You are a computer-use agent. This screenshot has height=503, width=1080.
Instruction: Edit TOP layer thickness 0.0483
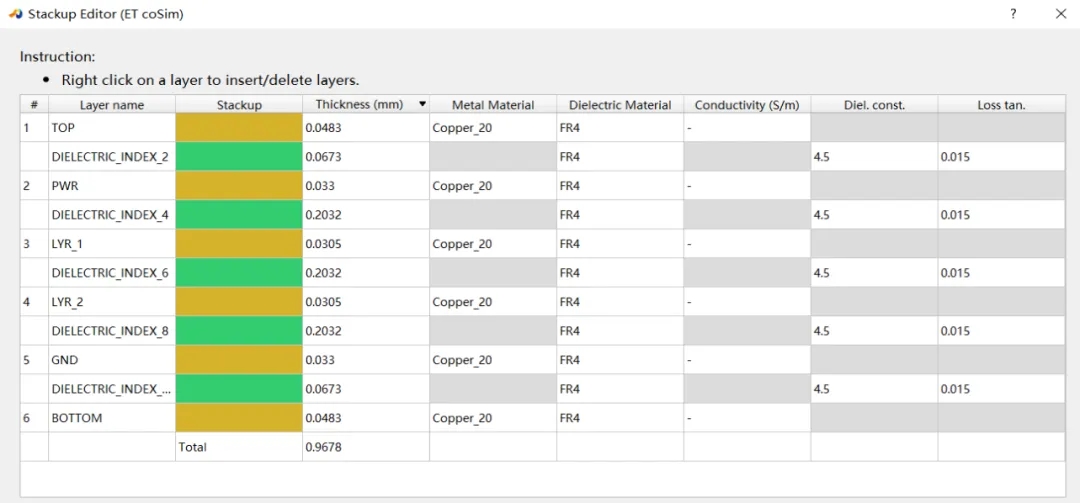[x=365, y=128]
